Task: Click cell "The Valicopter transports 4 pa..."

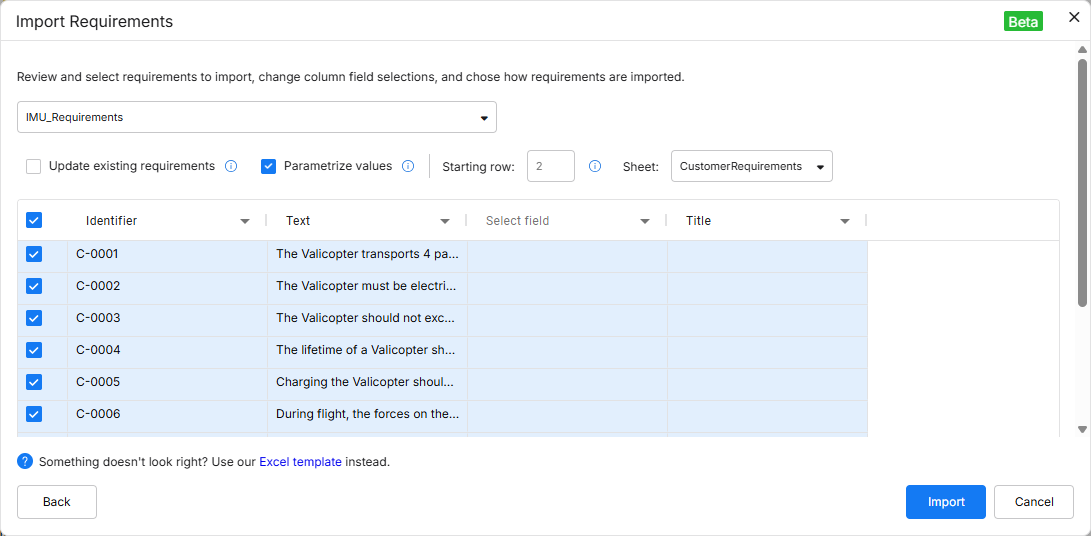Action: coord(367,254)
